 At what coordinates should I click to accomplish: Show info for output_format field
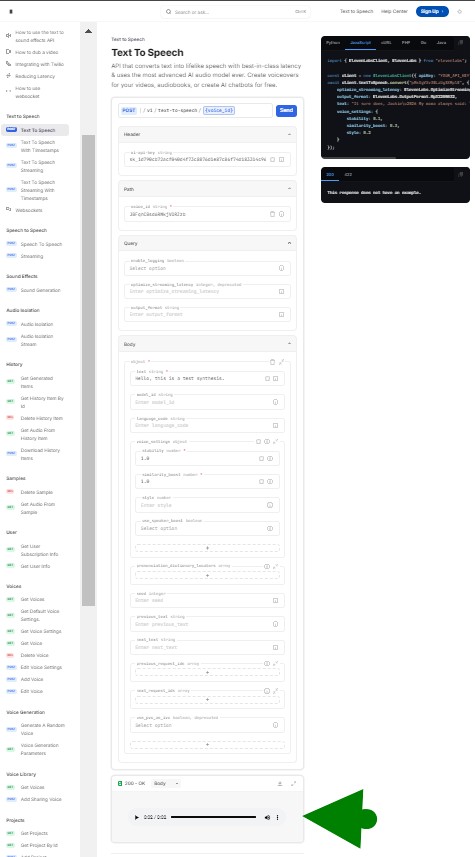pyautogui.click(x=282, y=314)
